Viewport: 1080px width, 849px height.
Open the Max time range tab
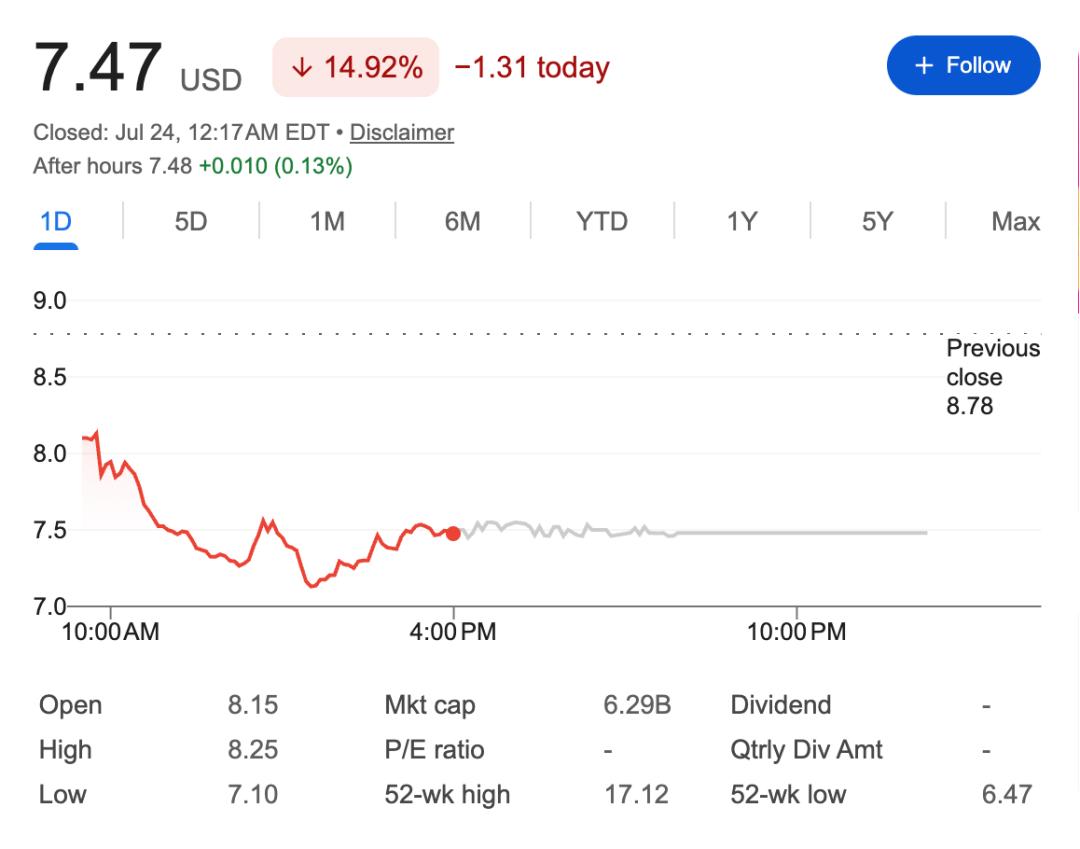point(1015,222)
